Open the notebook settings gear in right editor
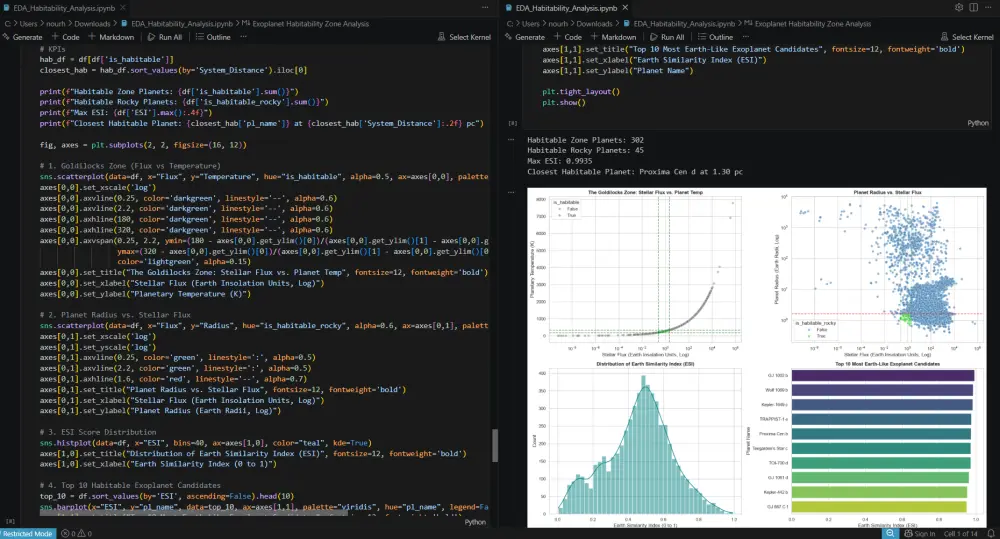Image resolution: width=1000 pixels, height=539 pixels. tap(959, 8)
